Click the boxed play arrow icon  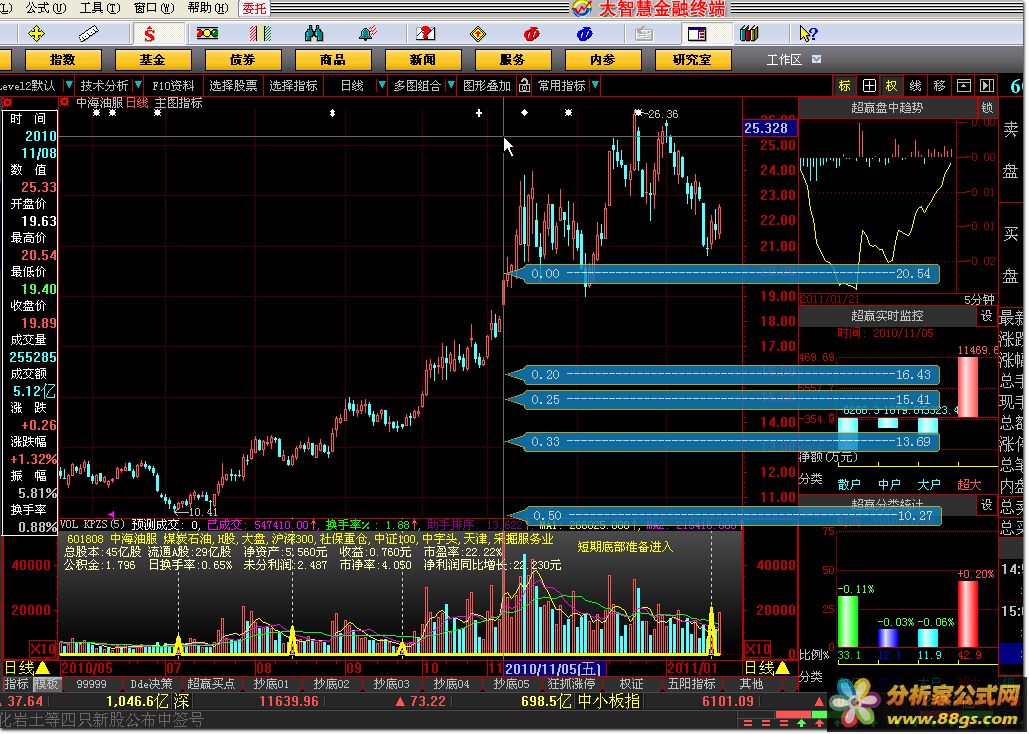(x=987, y=85)
